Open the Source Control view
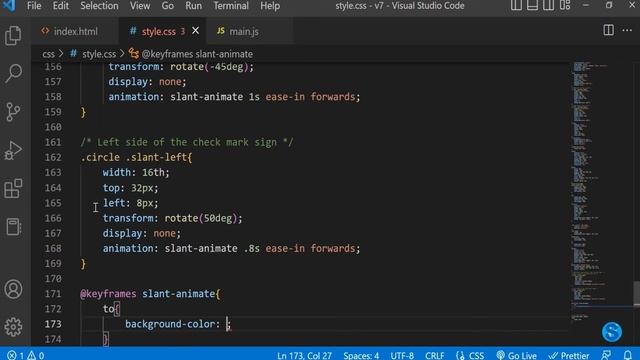Screen dimensions: 640x360 (x=13, y=111)
